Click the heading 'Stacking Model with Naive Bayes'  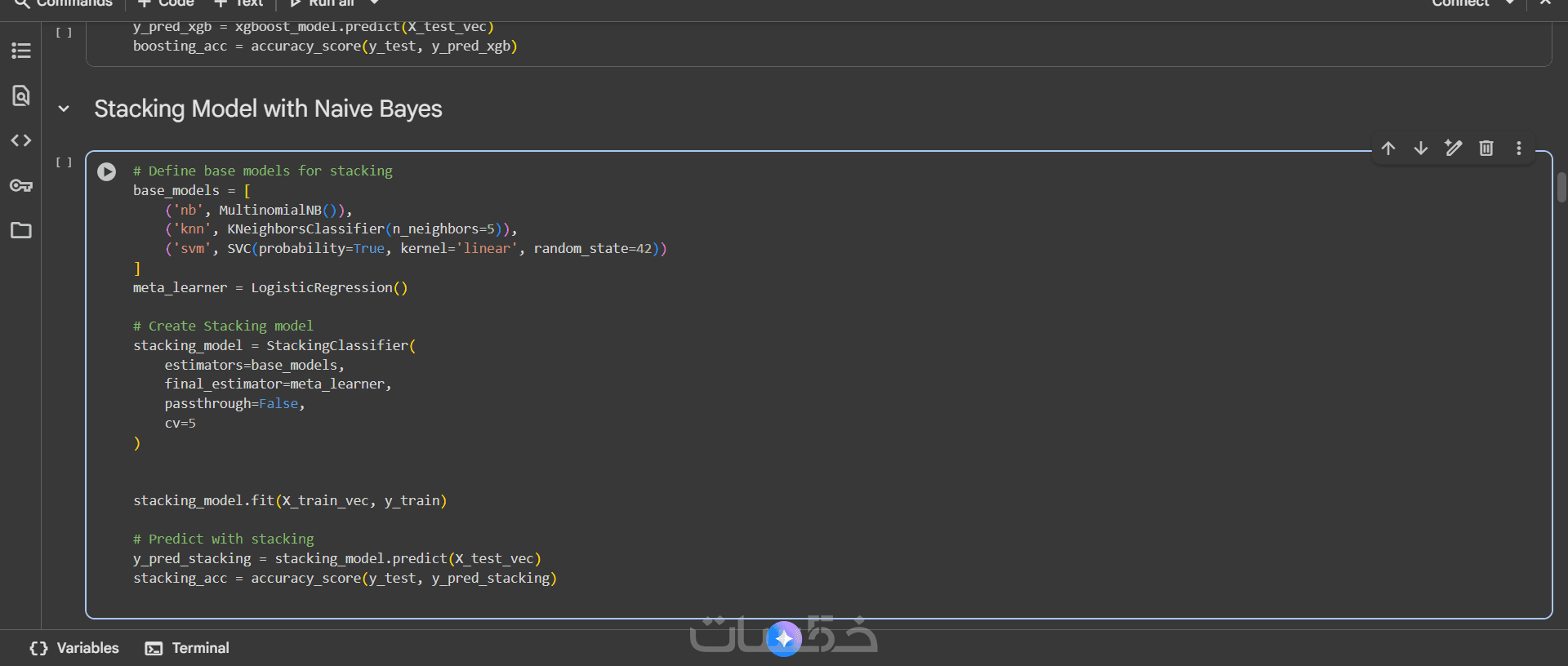[268, 109]
